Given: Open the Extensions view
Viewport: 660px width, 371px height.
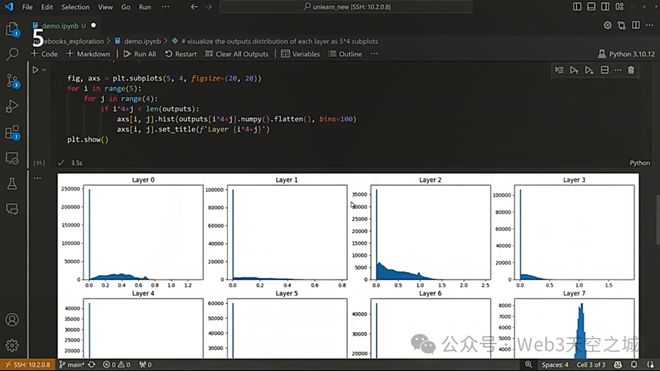Looking at the screenshot, I should 12,133.
